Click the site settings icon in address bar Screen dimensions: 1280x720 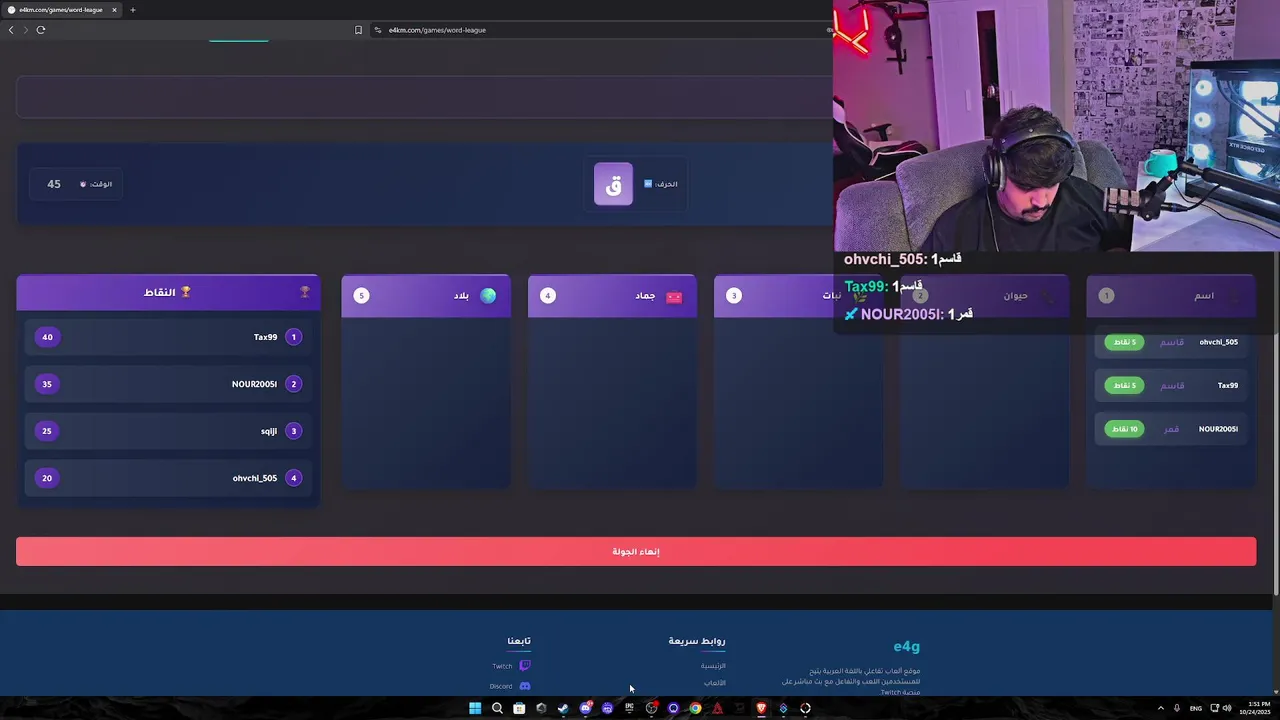pos(378,30)
